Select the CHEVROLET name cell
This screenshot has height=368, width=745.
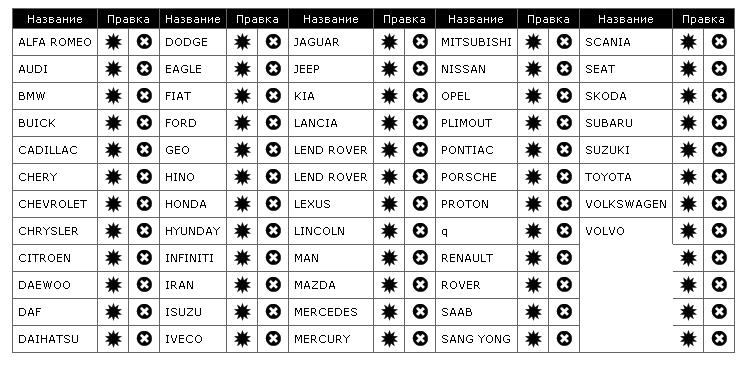click(55, 204)
